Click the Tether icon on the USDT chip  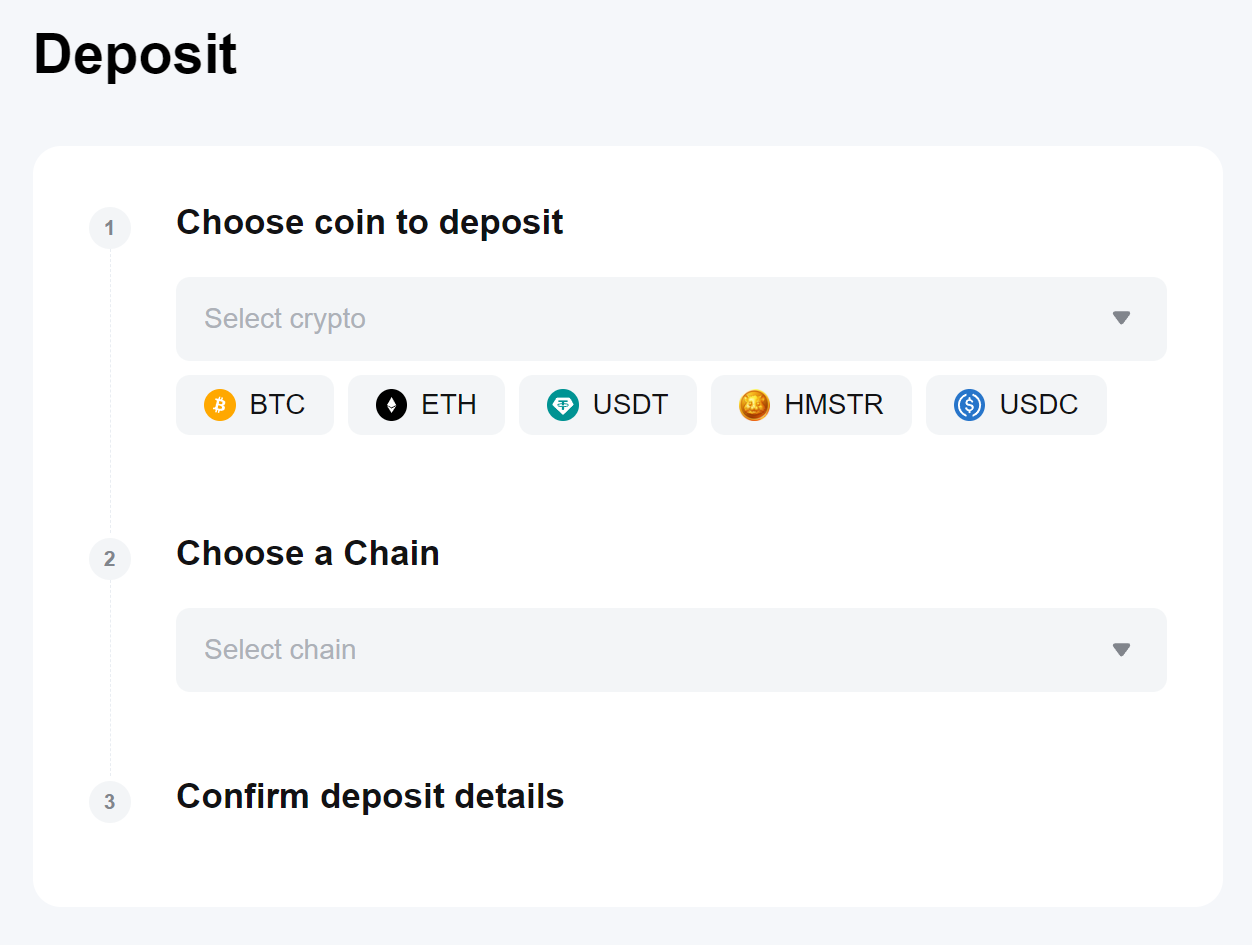562,405
